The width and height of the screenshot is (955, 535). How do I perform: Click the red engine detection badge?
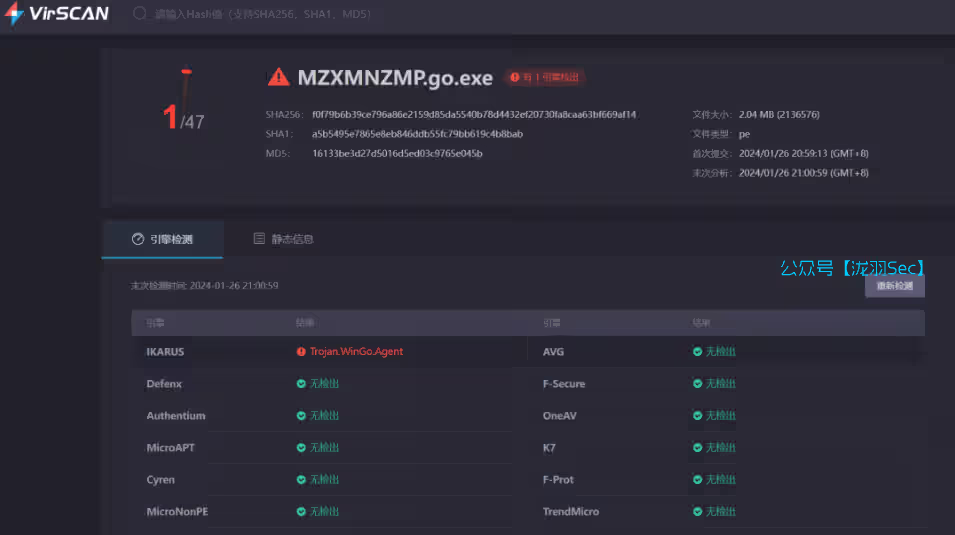point(544,77)
